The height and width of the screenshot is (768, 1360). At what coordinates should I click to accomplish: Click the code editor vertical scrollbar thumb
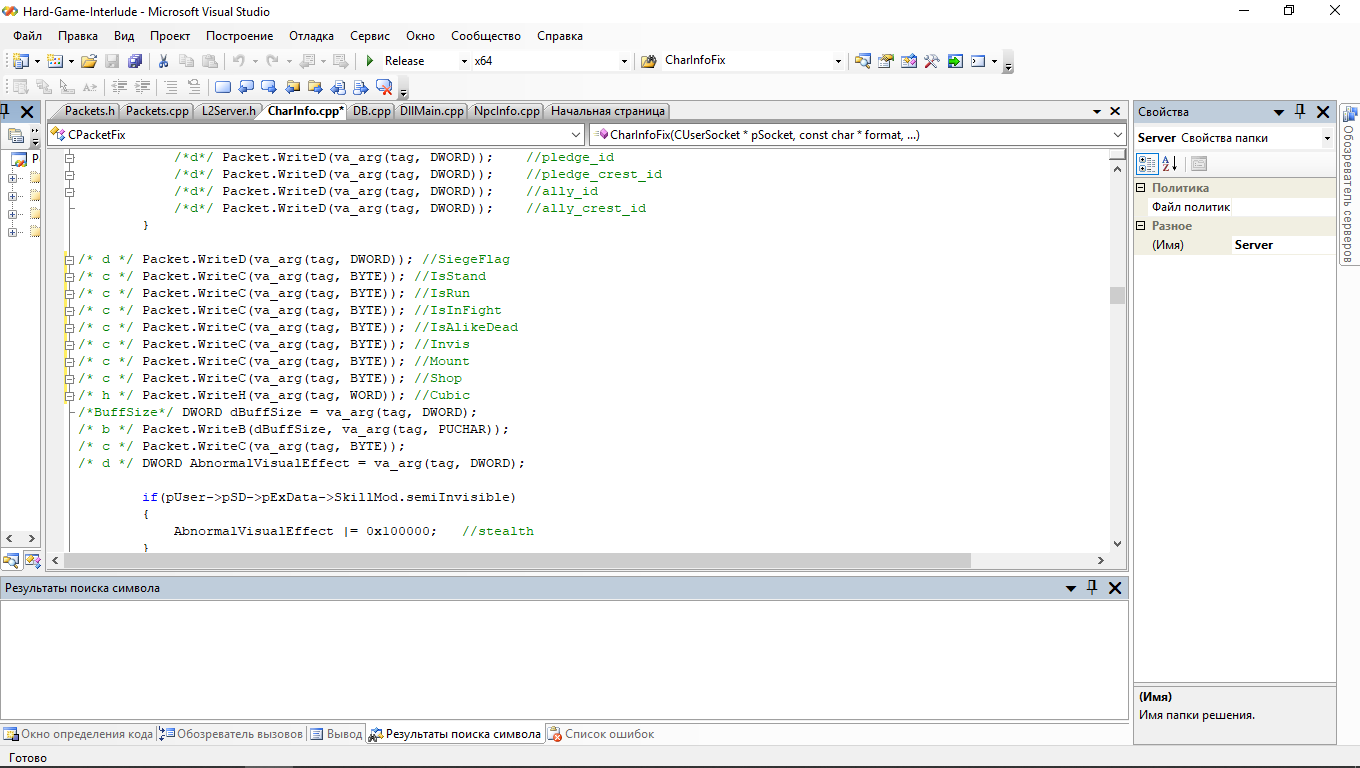click(1117, 295)
